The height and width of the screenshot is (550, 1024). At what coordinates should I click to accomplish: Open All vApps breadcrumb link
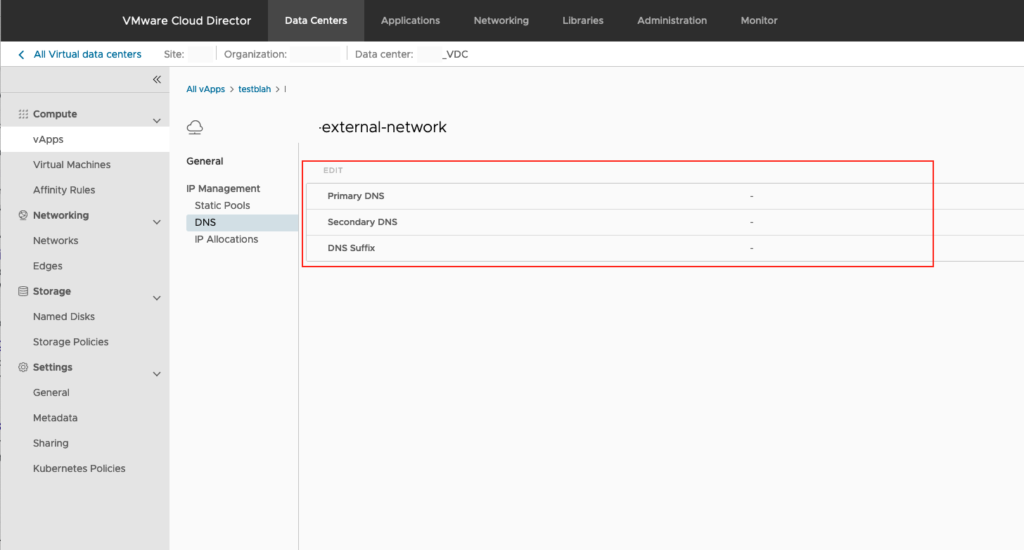pos(205,89)
